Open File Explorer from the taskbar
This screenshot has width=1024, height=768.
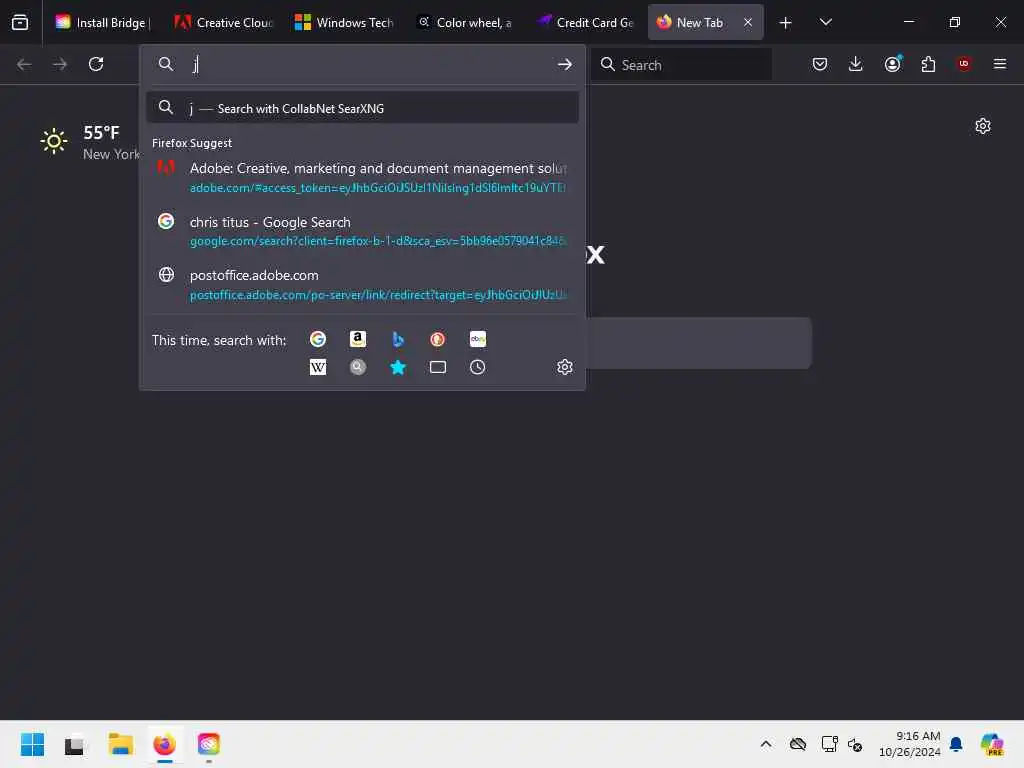point(121,744)
